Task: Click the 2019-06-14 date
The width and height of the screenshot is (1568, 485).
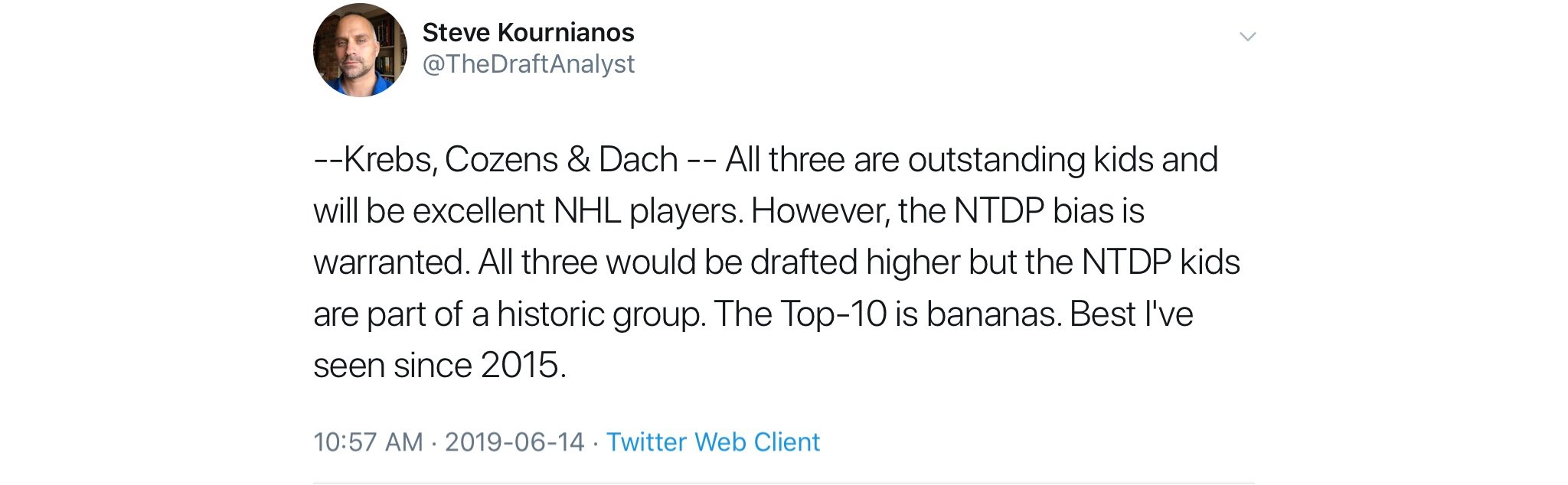Action: [514, 442]
